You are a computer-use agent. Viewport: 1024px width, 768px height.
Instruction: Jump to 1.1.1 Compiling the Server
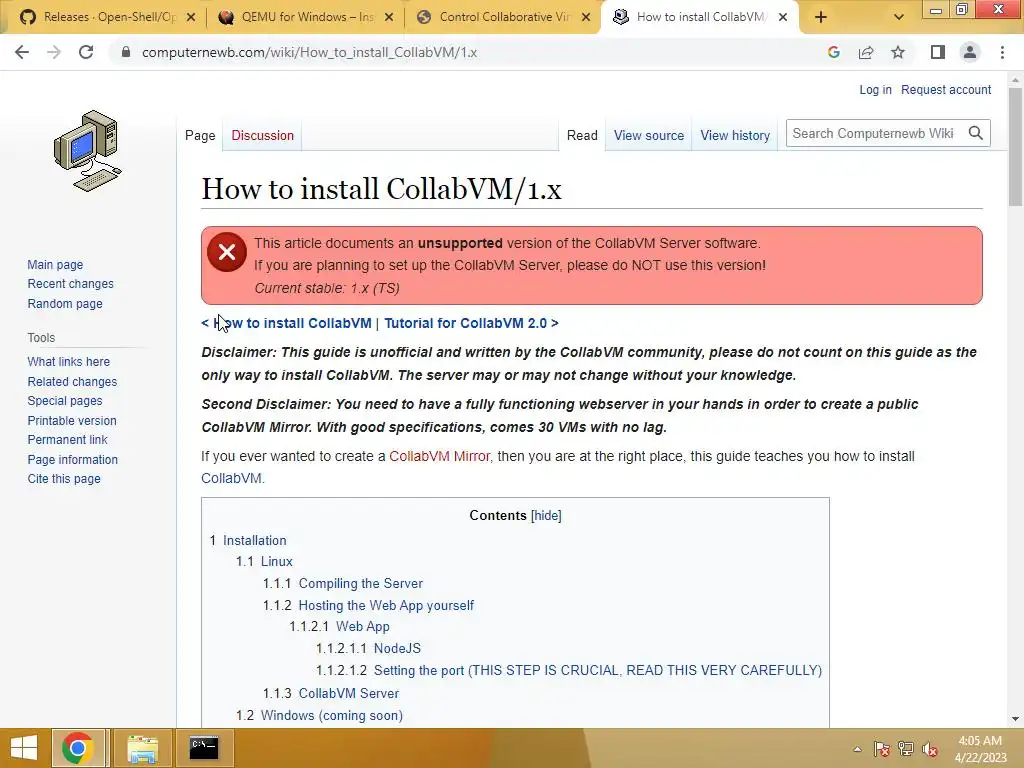(x=360, y=583)
